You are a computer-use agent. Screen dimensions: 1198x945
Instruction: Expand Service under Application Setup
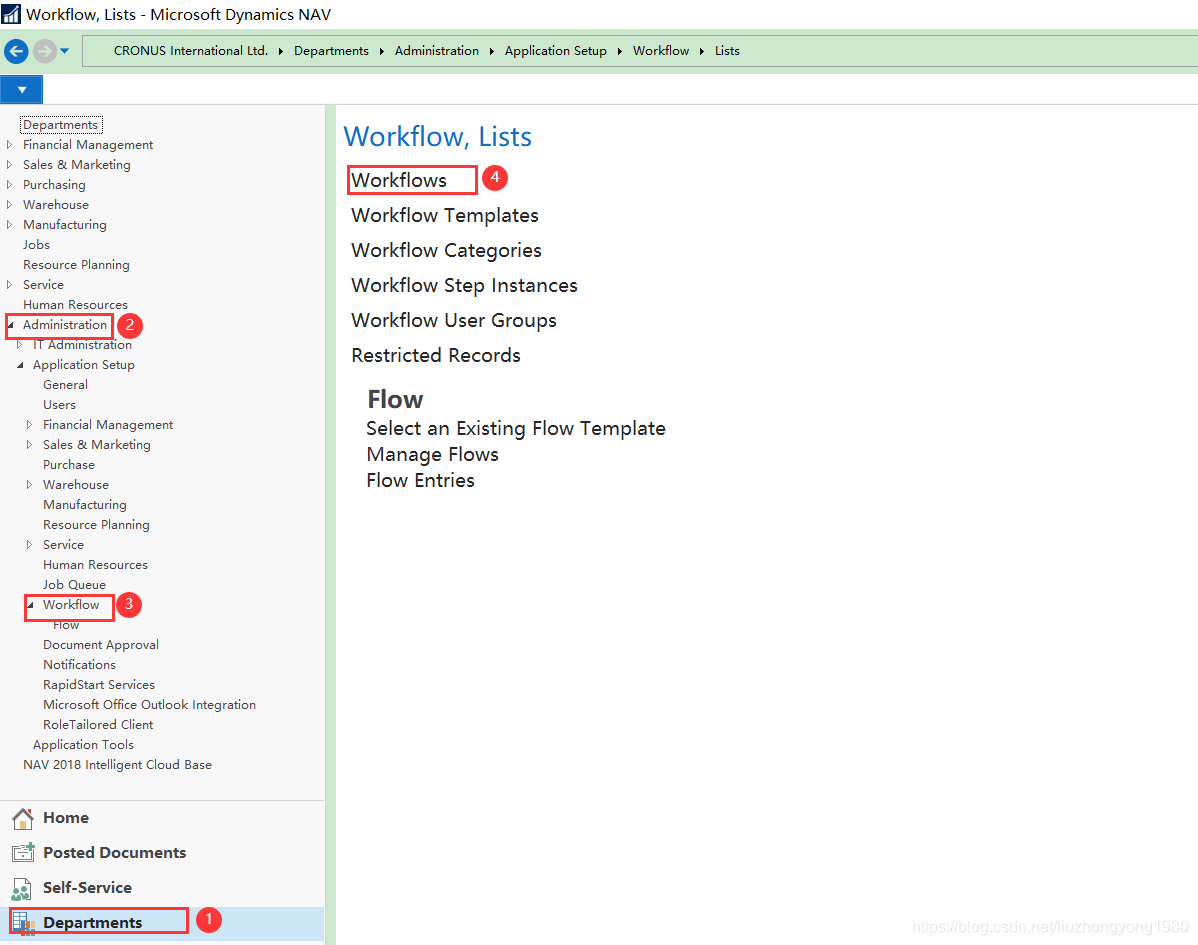29,545
